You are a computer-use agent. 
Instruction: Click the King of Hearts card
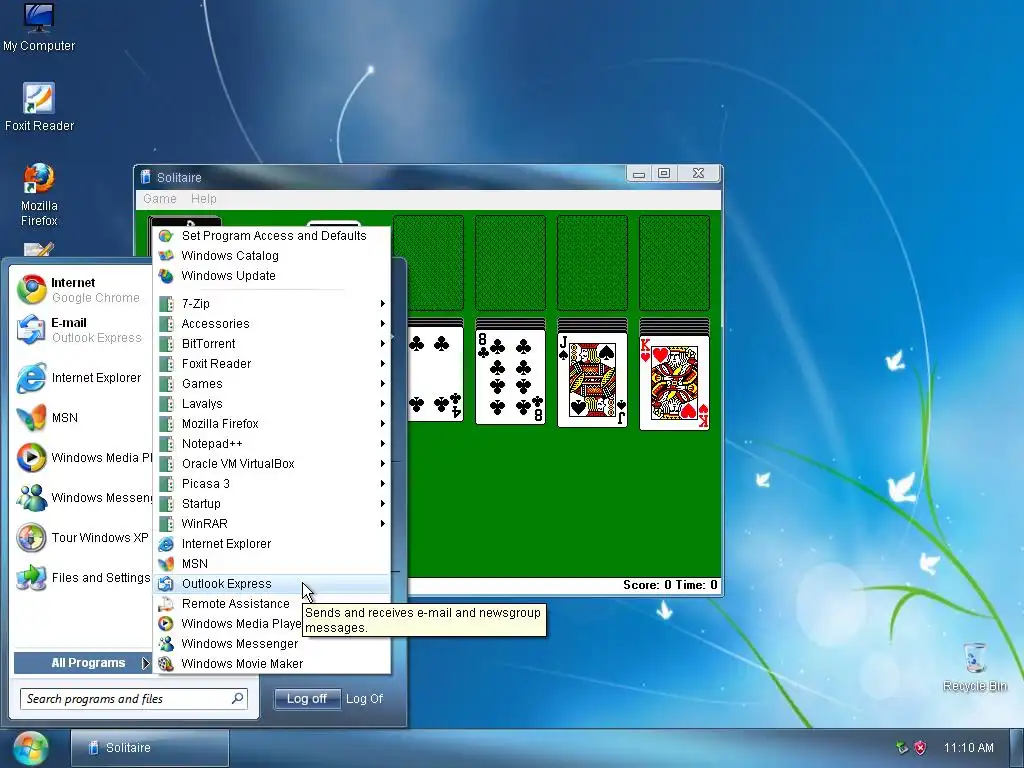(675, 383)
